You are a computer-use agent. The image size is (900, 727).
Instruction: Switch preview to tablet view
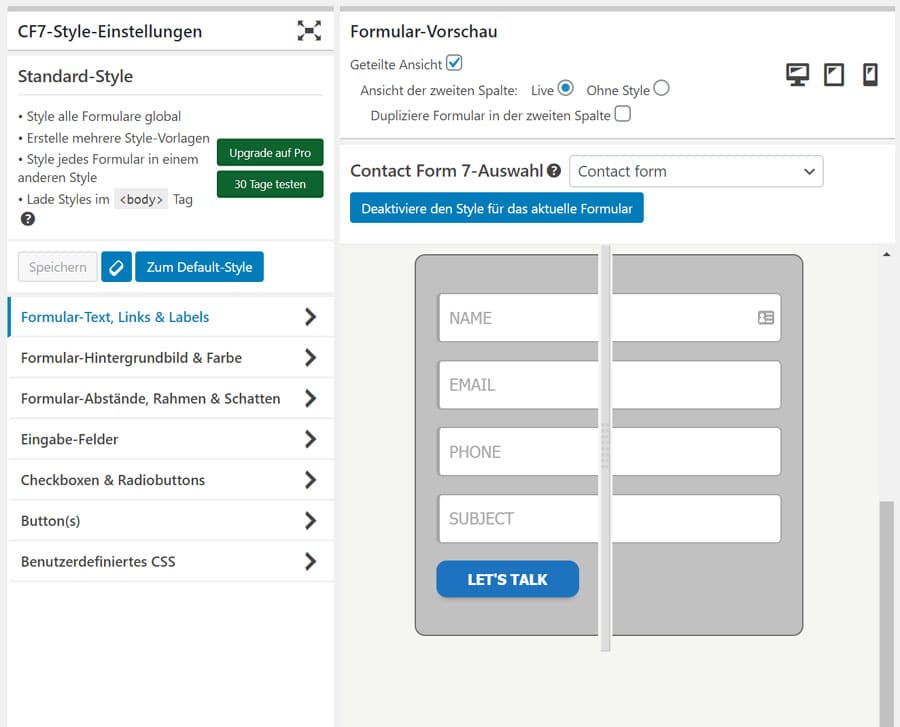coord(835,74)
